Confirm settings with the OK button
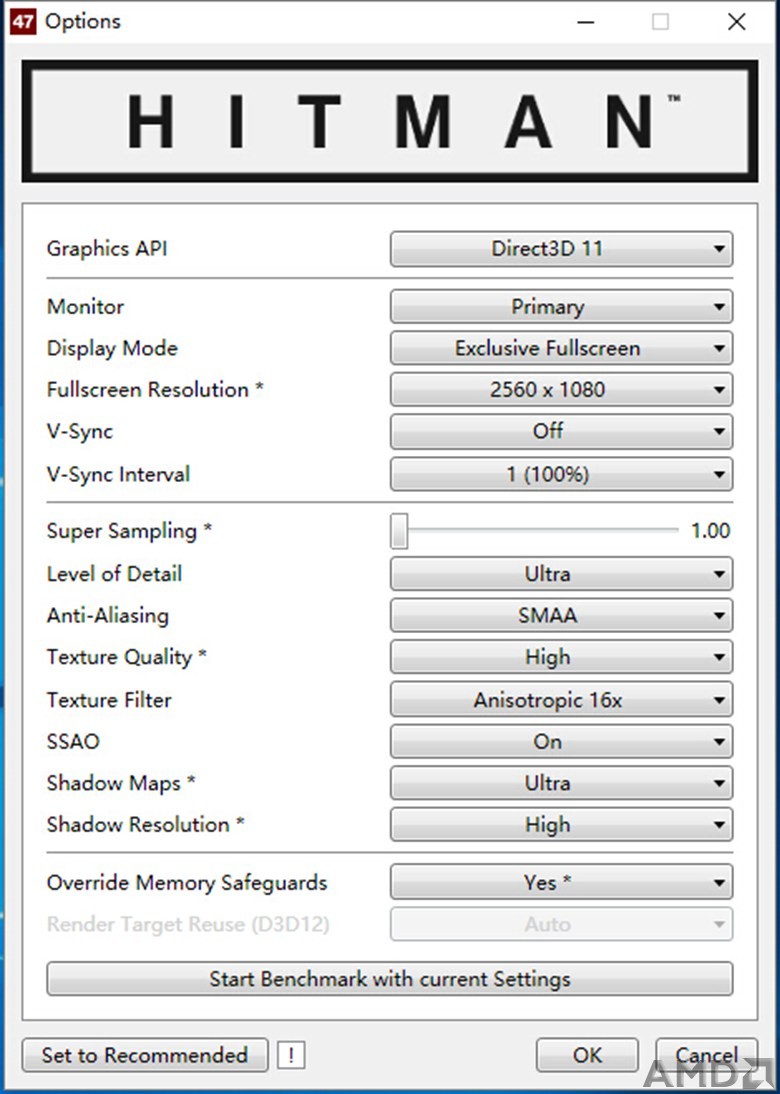The width and height of the screenshot is (780, 1094). click(x=587, y=1055)
